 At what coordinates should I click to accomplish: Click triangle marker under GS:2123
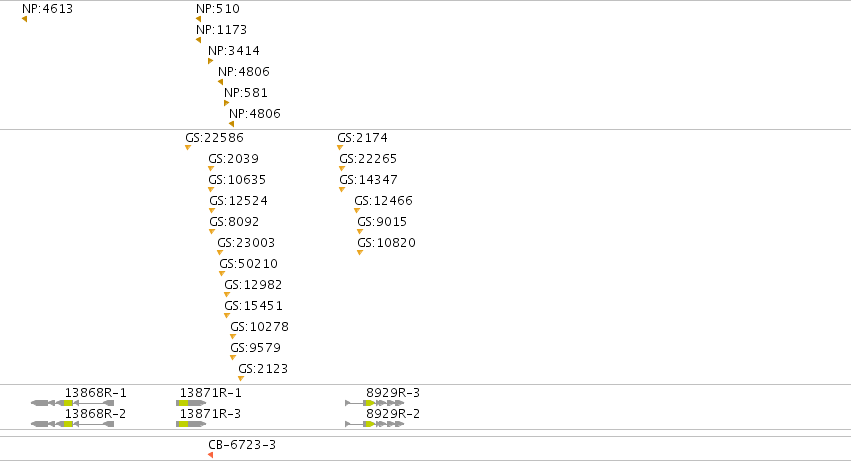pyautogui.click(x=241, y=378)
